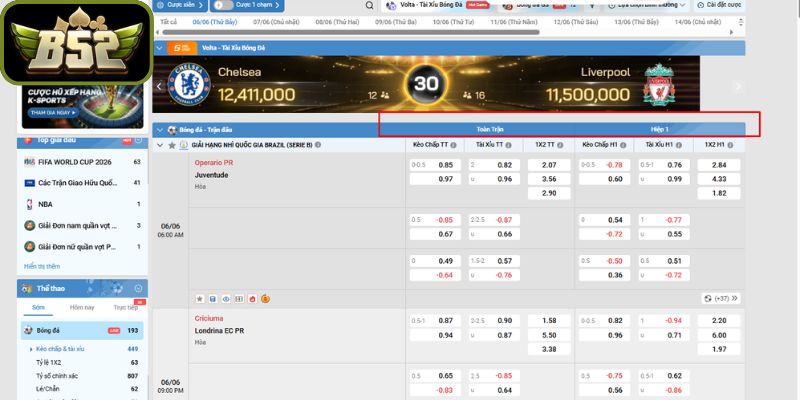Click the Chelsea club crest
The image size is (800, 400).
[x=189, y=84]
